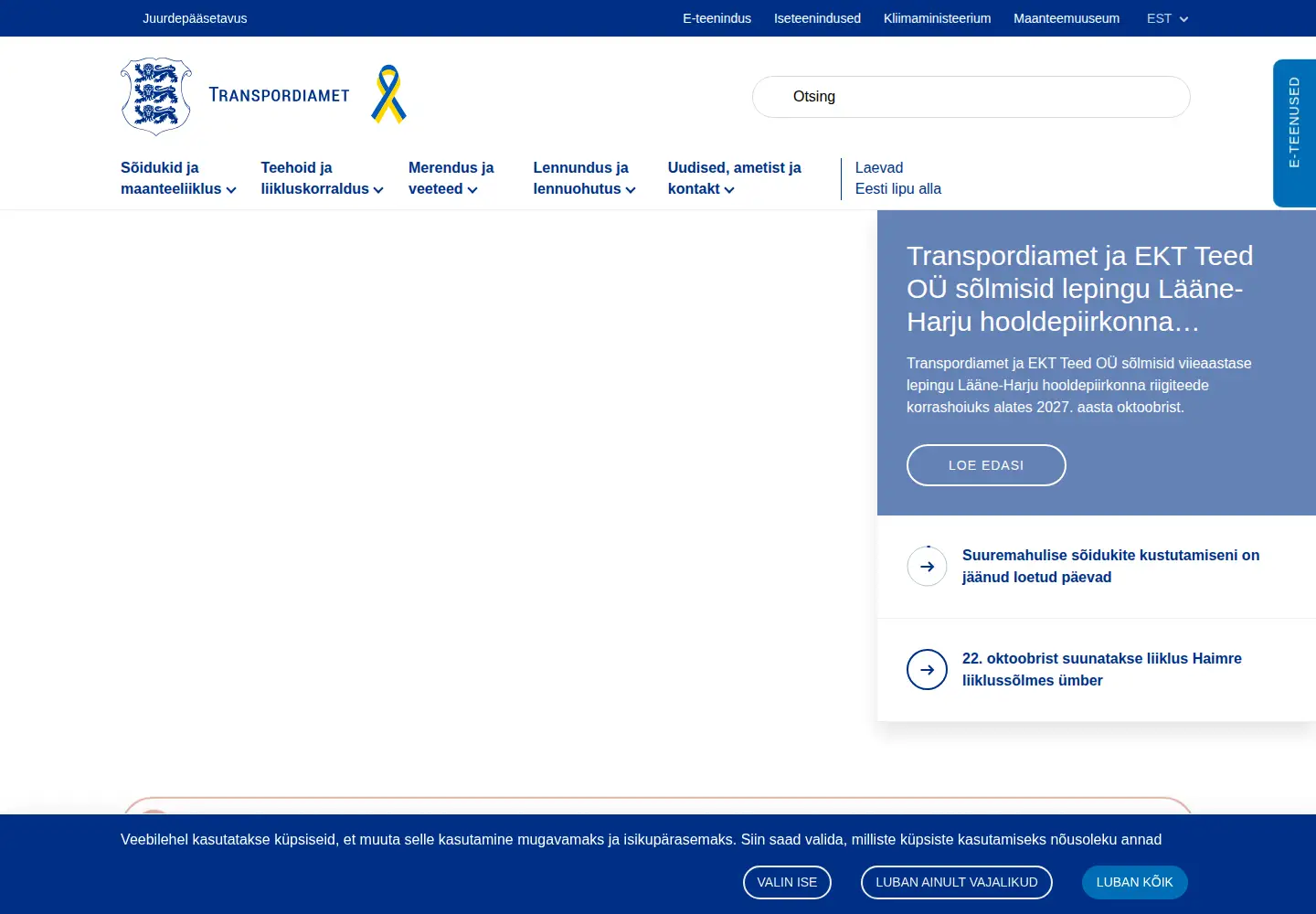1316x914 pixels.
Task: Open Suuremahulise sõidukite kustutamiseni news link
Action: pyautogui.click(x=1110, y=566)
